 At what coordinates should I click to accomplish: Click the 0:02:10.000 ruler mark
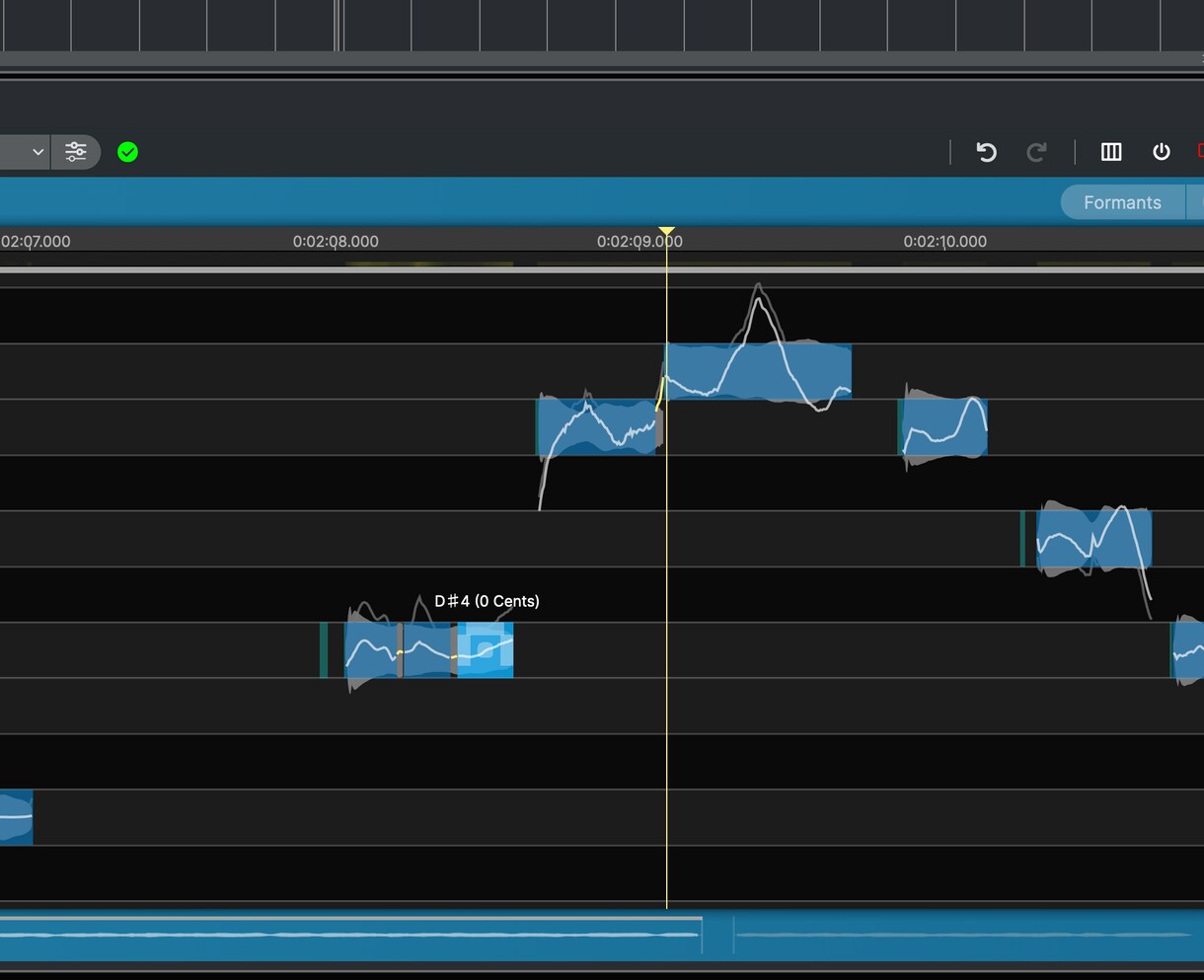[944, 241]
